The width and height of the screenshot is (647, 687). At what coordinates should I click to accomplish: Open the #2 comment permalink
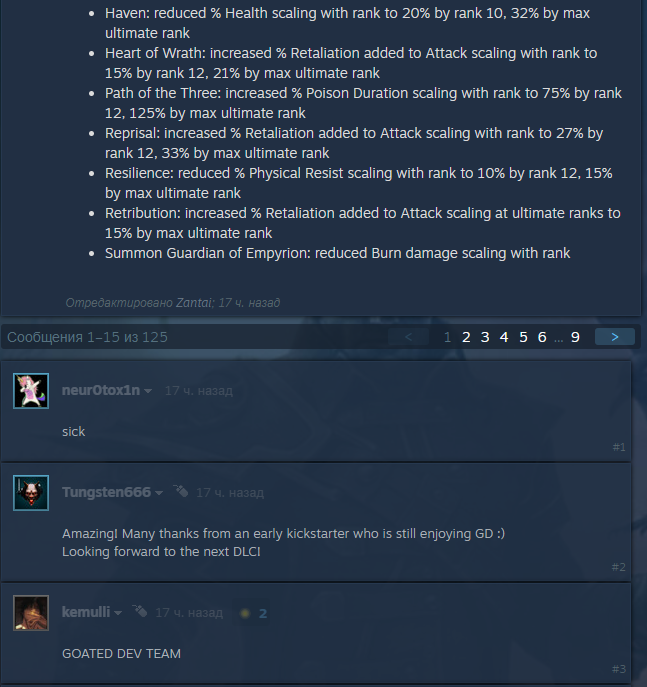[619, 567]
